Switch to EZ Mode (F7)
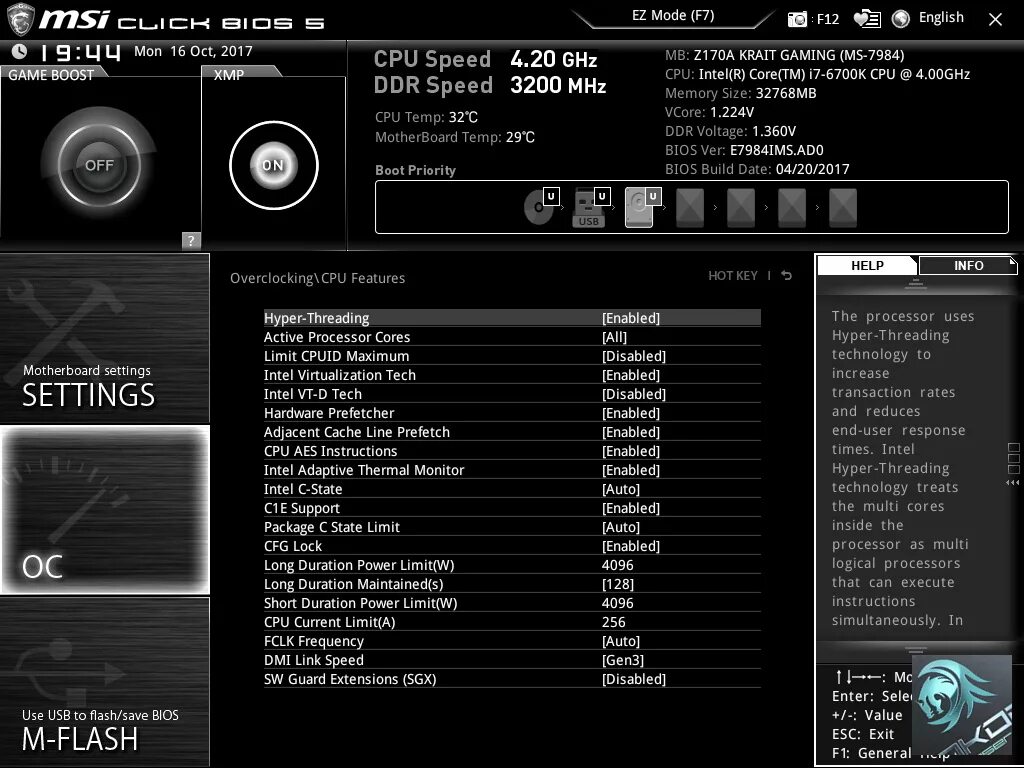Image resolution: width=1024 pixels, height=768 pixels. [x=674, y=15]
